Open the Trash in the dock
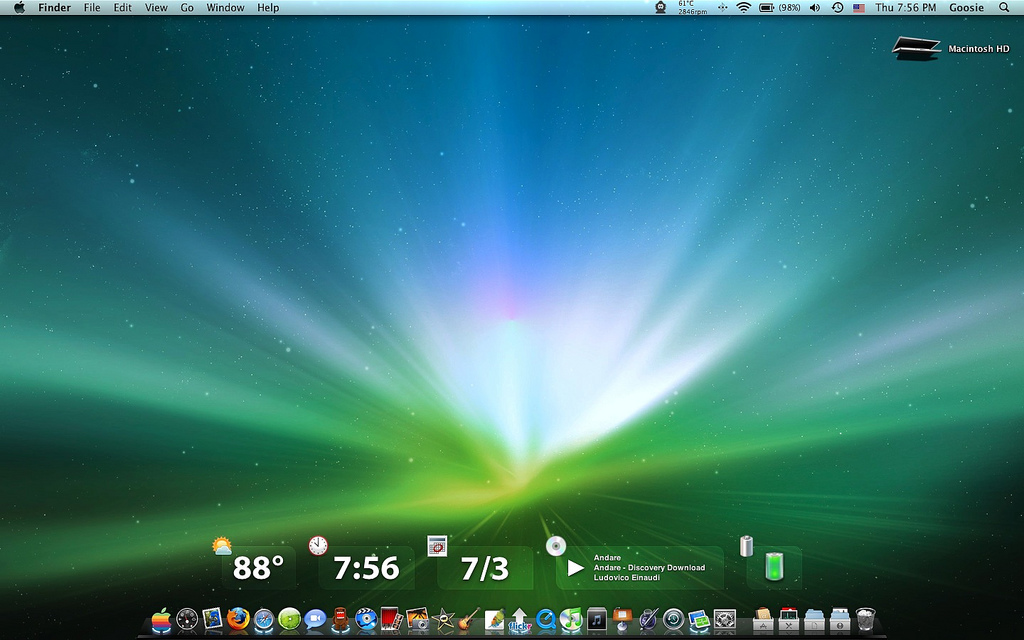Screen dimensions: 1024x640 [x=865, y=619]
